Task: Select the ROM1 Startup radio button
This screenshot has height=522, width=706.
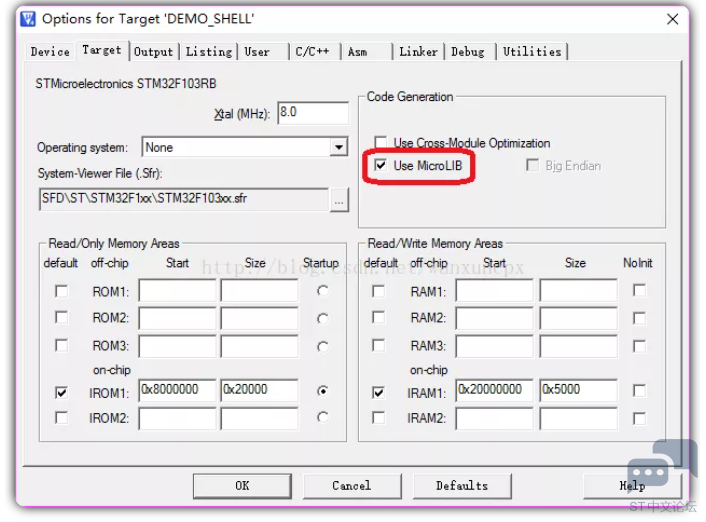Action: [321, 291]
